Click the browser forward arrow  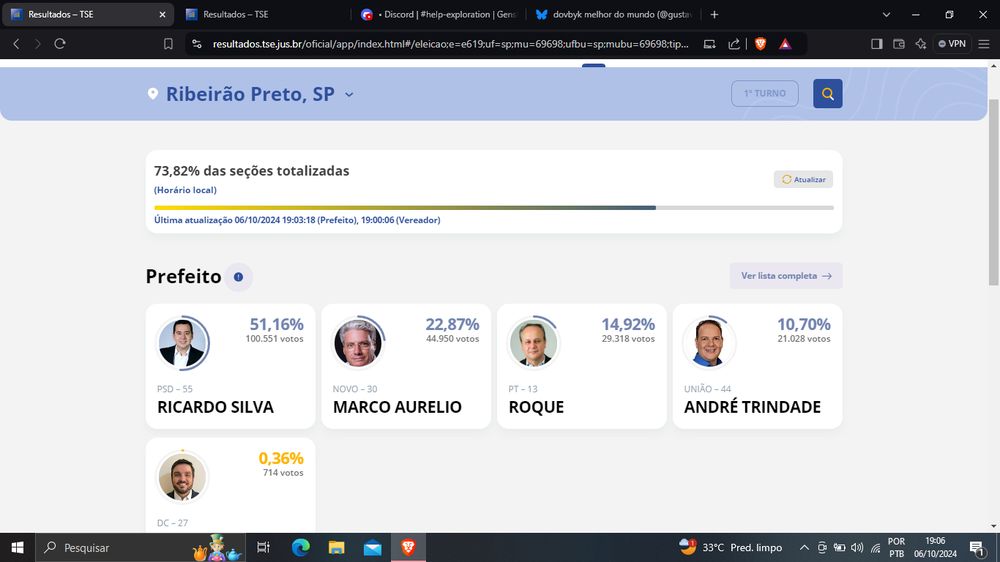click(38, 44)
